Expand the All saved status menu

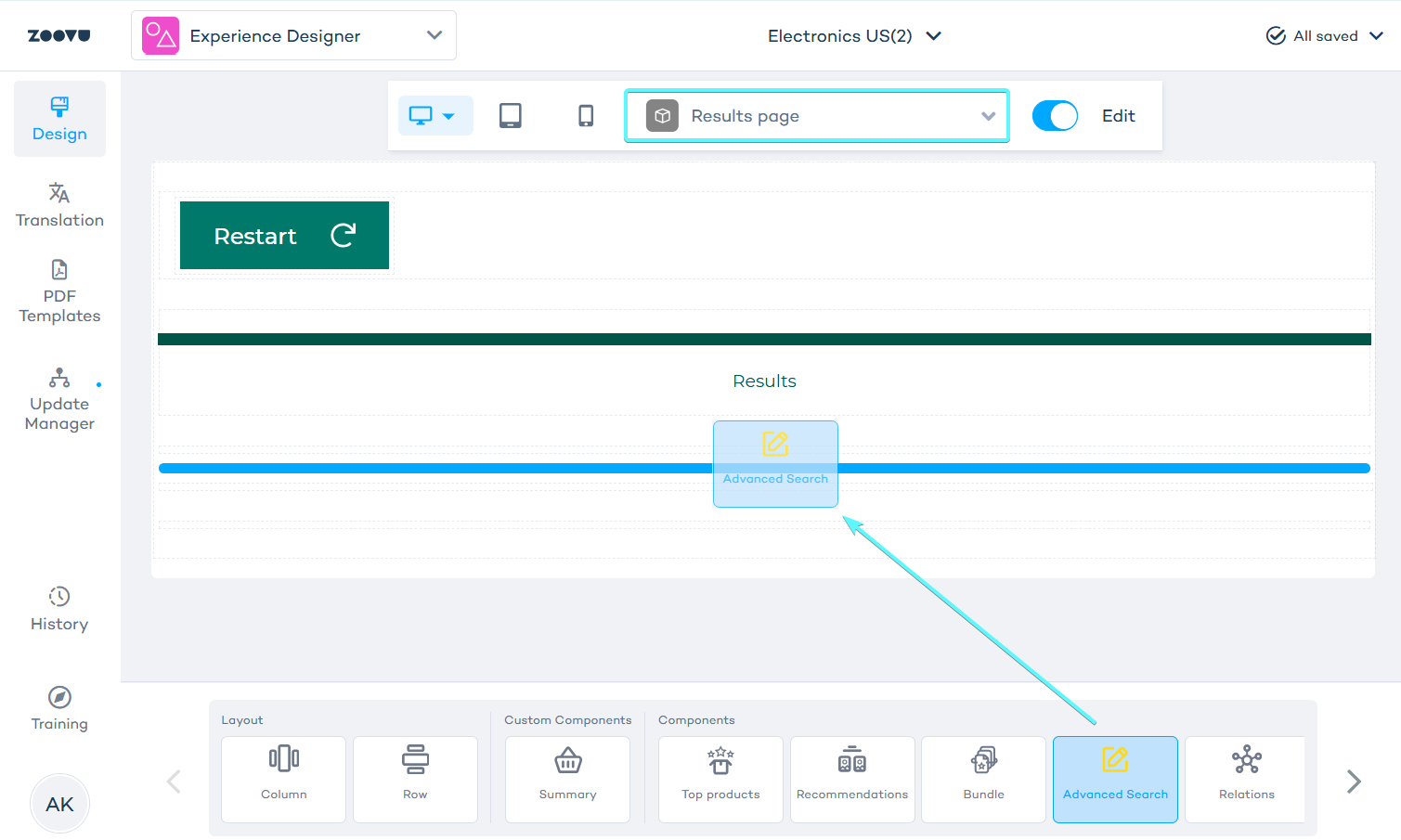[1325, 36]
